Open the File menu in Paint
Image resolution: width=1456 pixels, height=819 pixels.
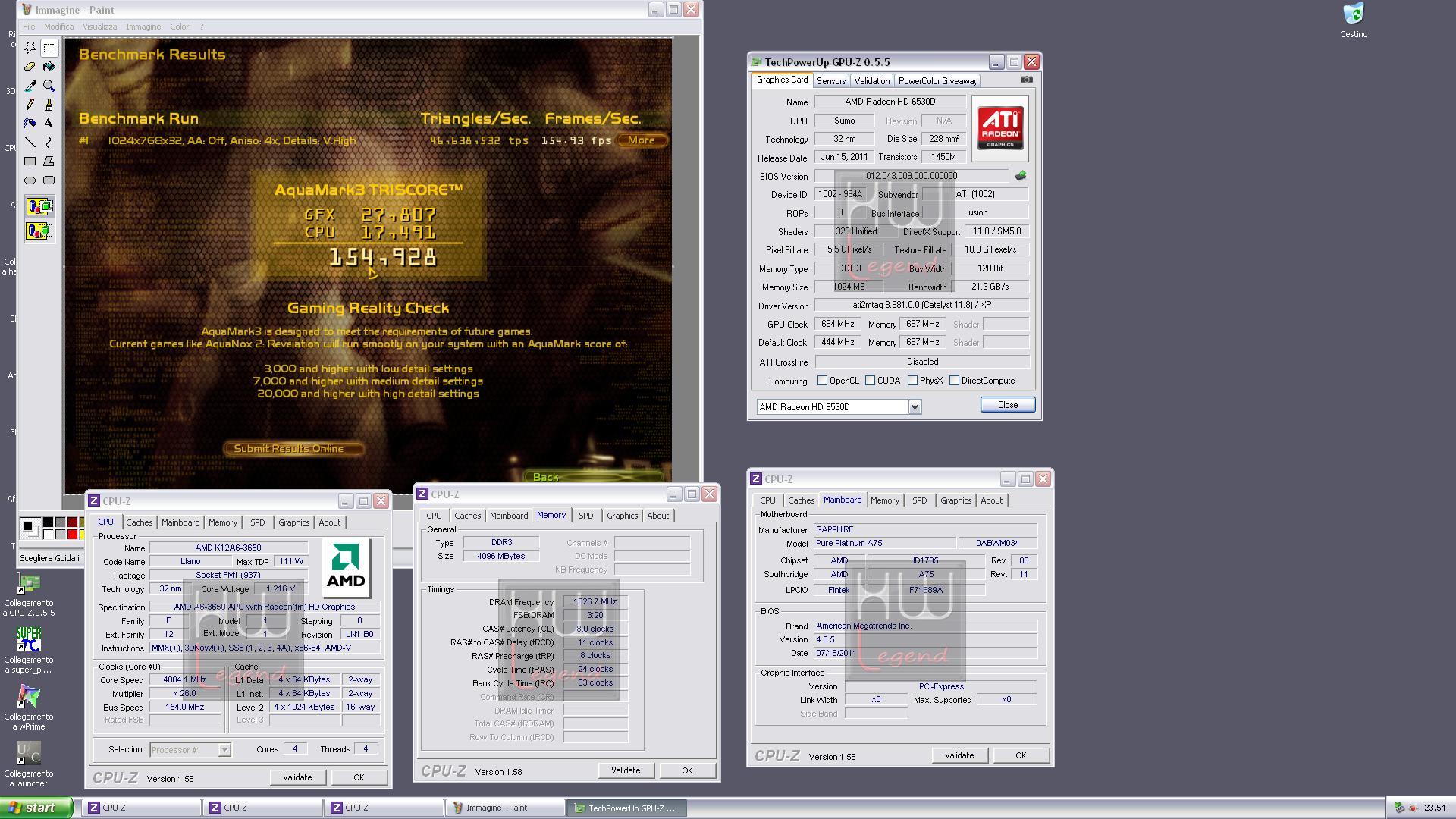point(29,27)
